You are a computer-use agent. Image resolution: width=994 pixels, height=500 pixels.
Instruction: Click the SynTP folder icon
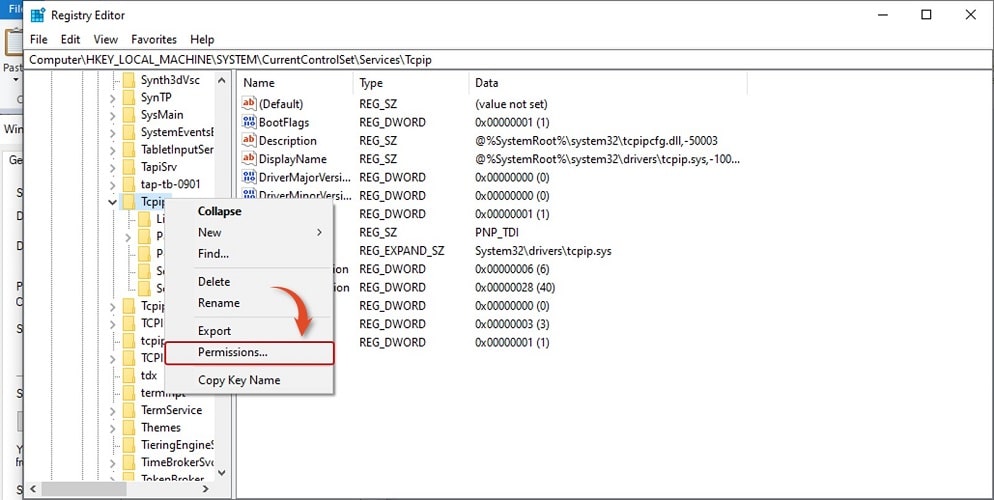tap(129, 98)
